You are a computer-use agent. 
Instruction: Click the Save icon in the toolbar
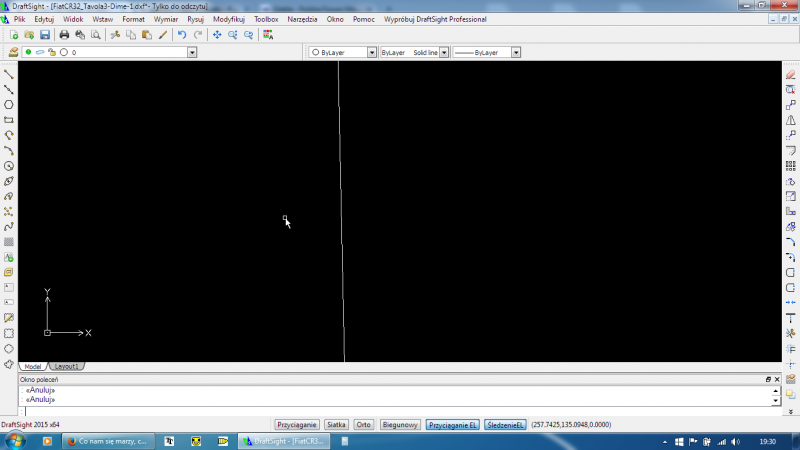click(45, 35)
